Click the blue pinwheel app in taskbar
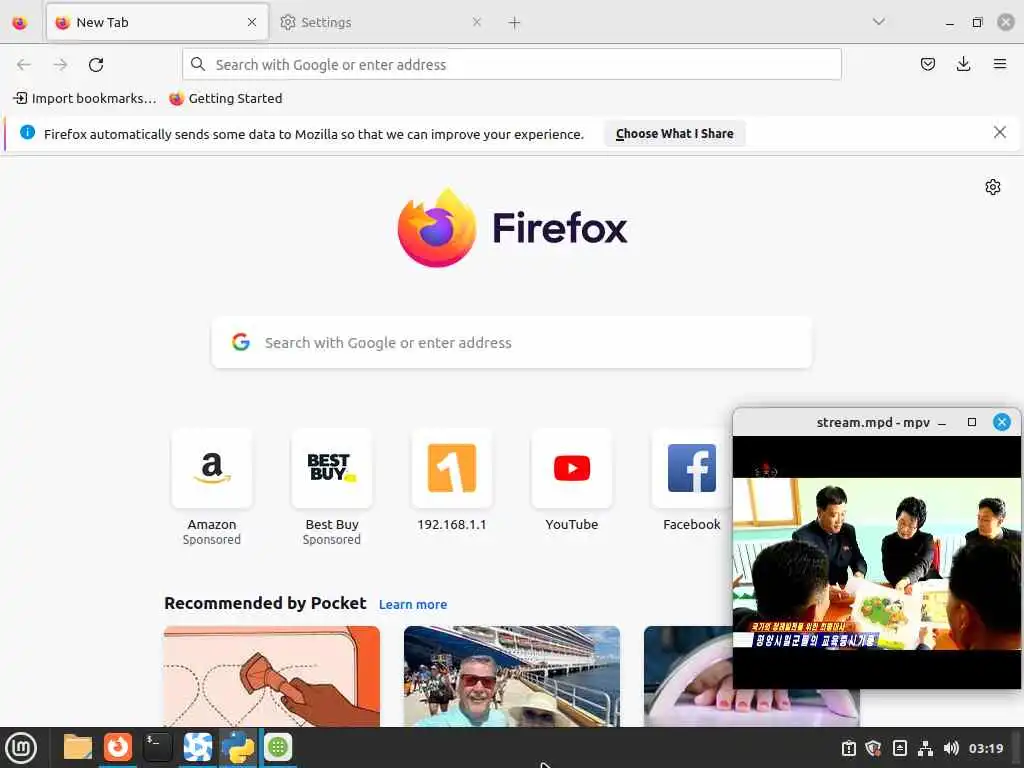 197,747
